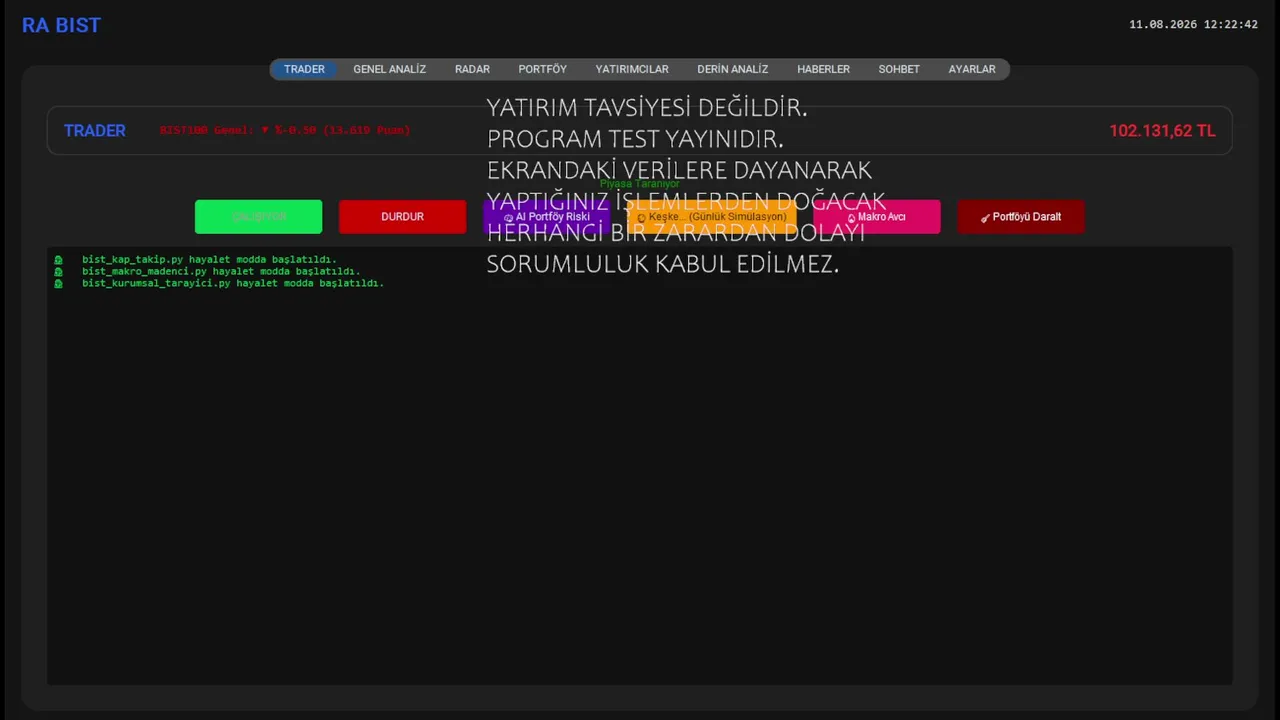Viewport: 1280px width, 720px height.
Task: Open the HABERLER tab
Action: coord(823,69)
